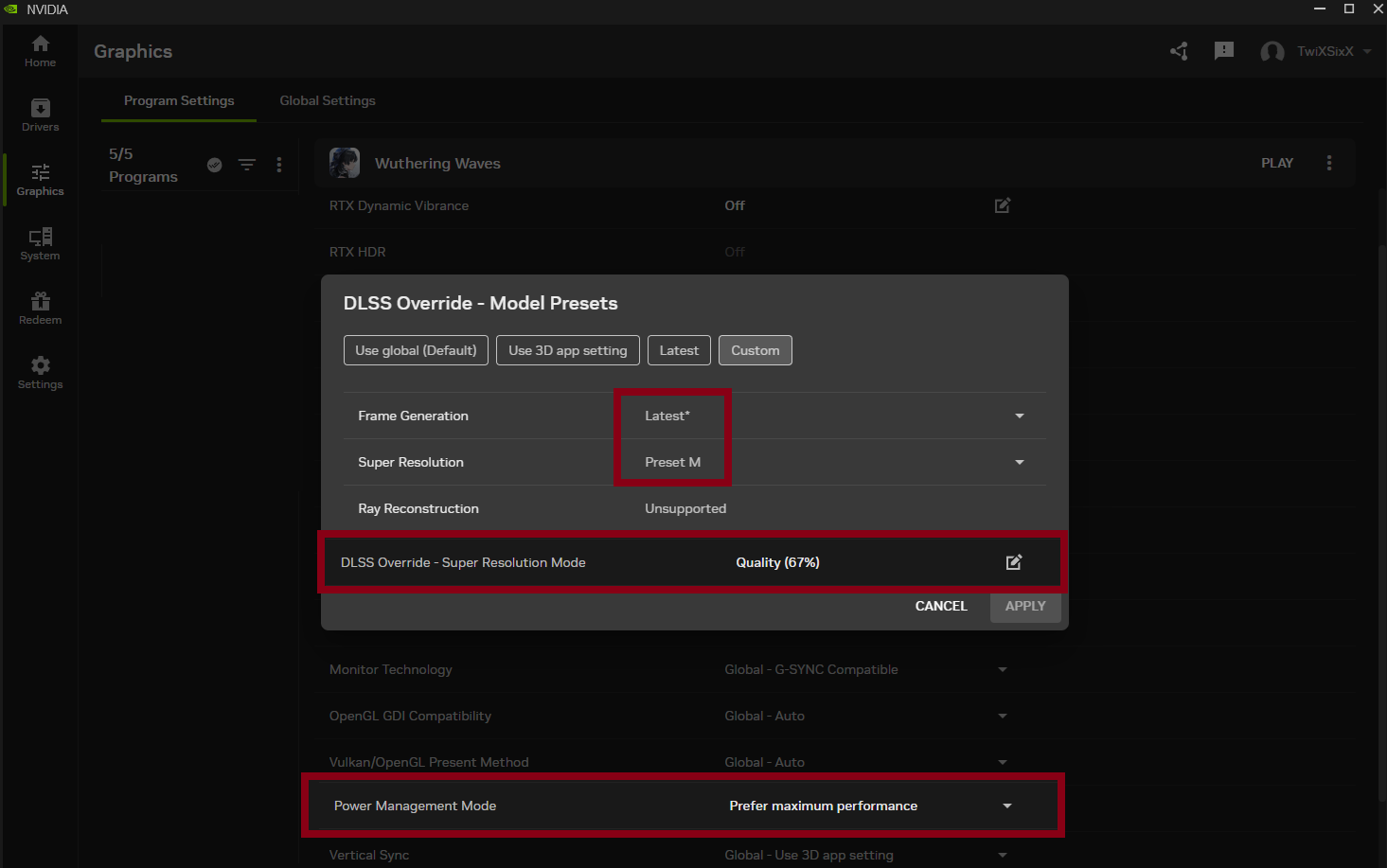Image resolution: width=1387 pixels, height=868 pixels.
Task: Select the Latest preset option
Action: click(x=679, y=350)
